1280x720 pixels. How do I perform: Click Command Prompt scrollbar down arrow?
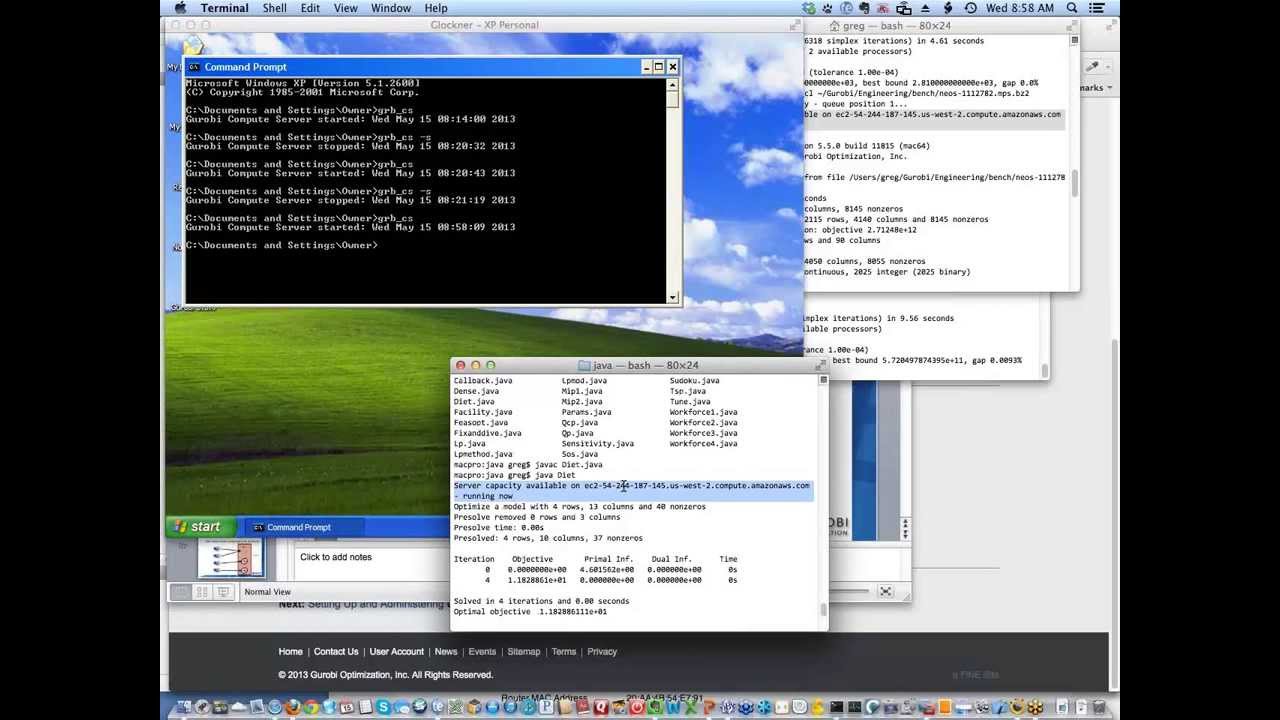pos(673,296)
